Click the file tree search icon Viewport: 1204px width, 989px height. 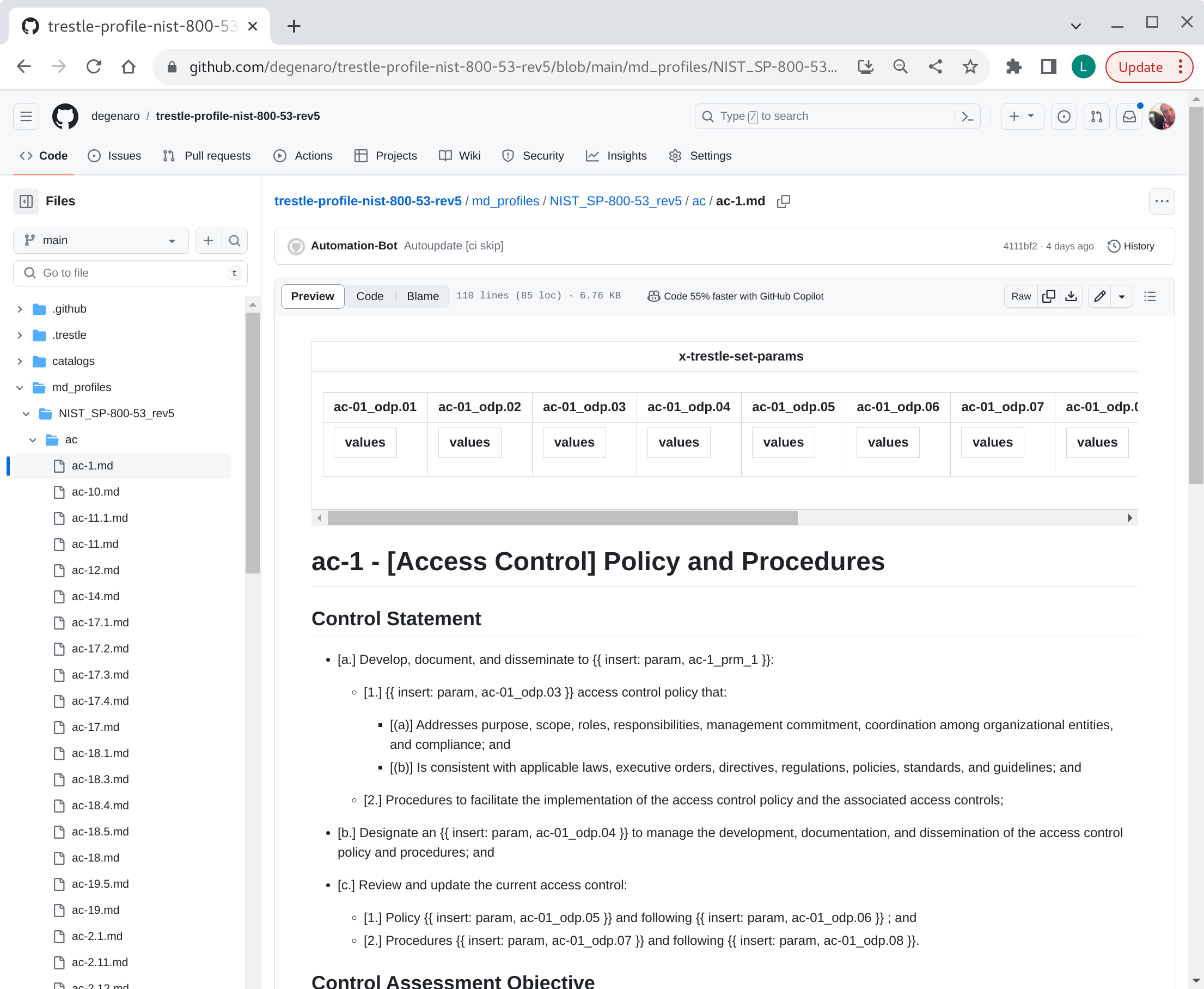click(234, 240)
